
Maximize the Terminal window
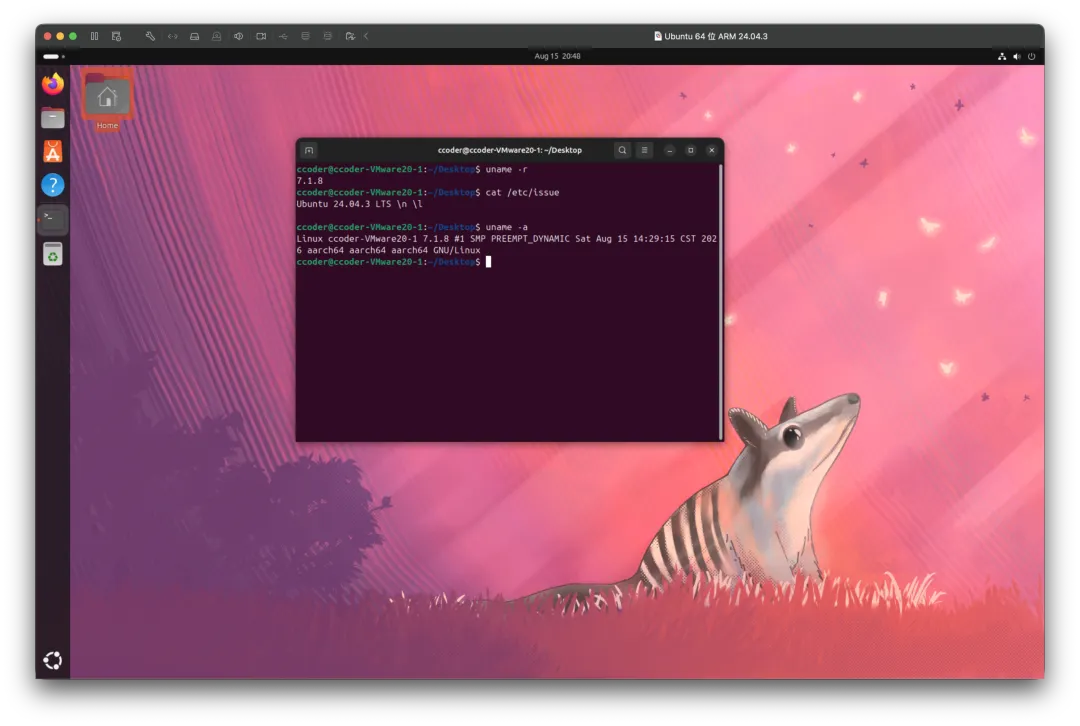click(x=691, y=150)
